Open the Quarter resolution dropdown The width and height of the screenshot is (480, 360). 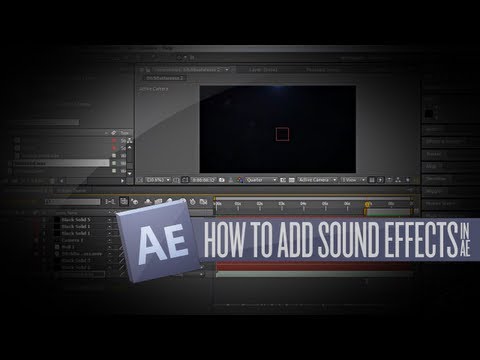pyautogui.click(x=261, y=180)
